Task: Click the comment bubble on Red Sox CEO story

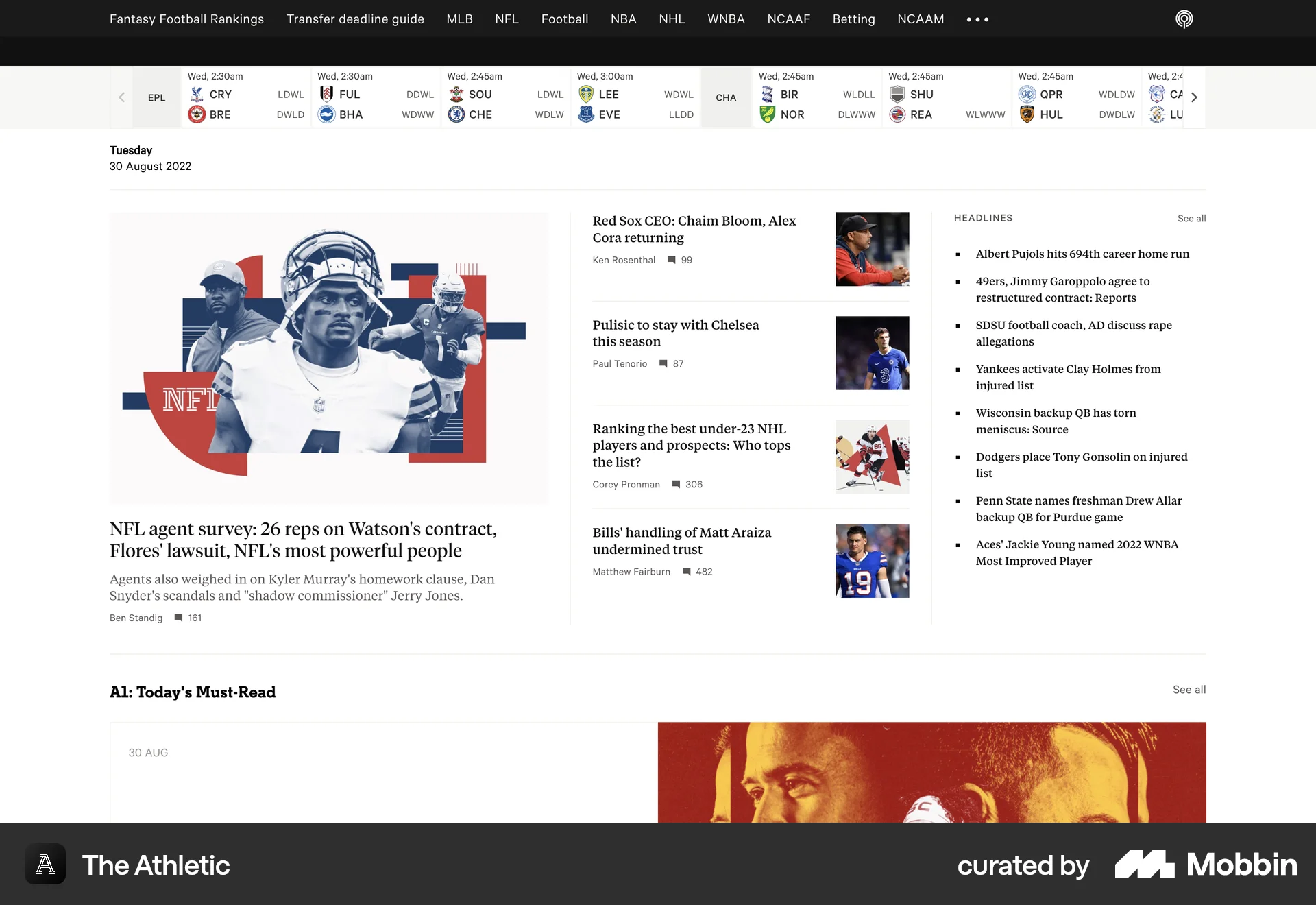Action: tap(670, 260)
